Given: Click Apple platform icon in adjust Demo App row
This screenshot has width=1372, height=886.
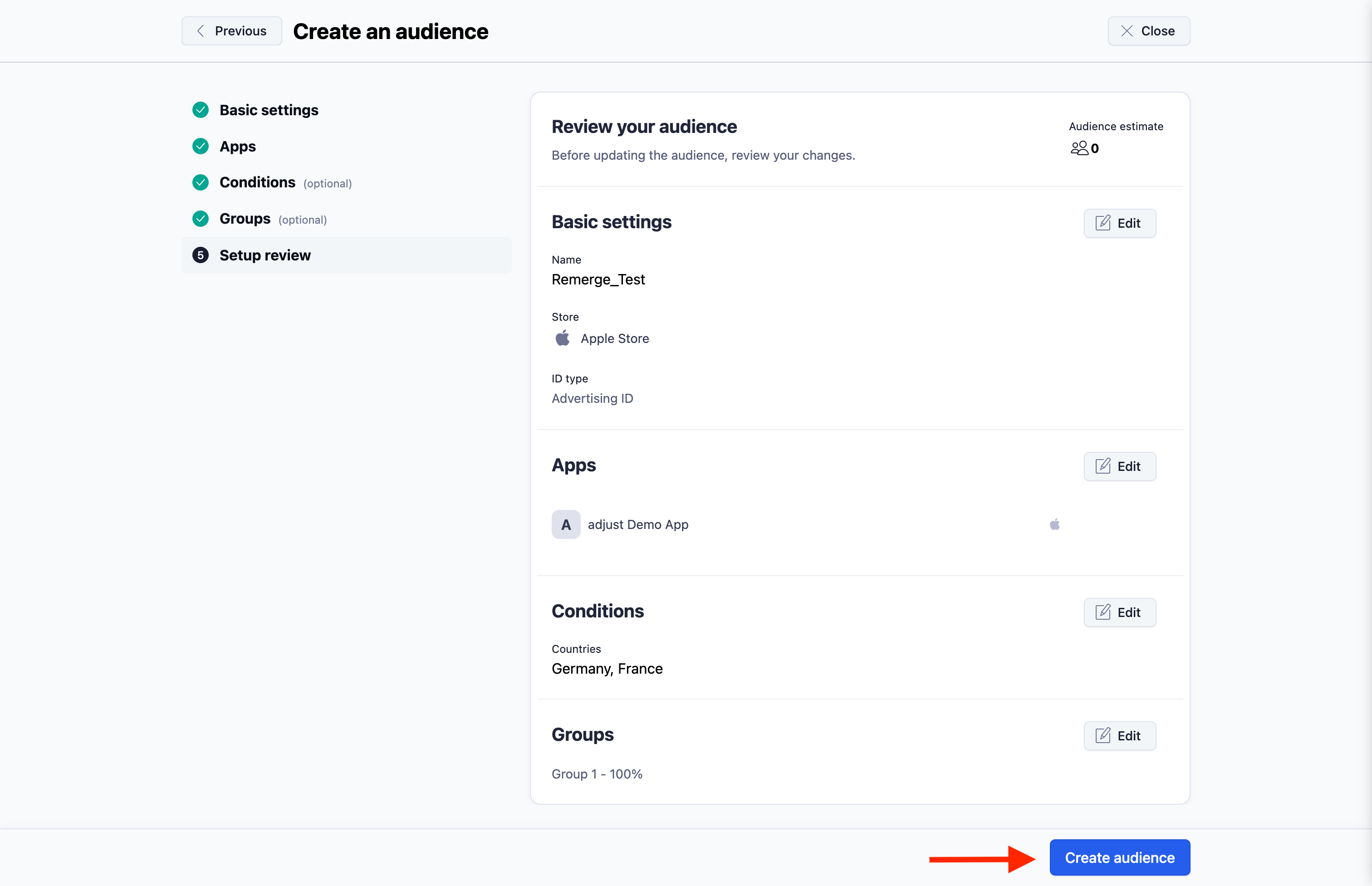Looking at the screenshot, I should pyautogui.click(x=1054, y=524).
